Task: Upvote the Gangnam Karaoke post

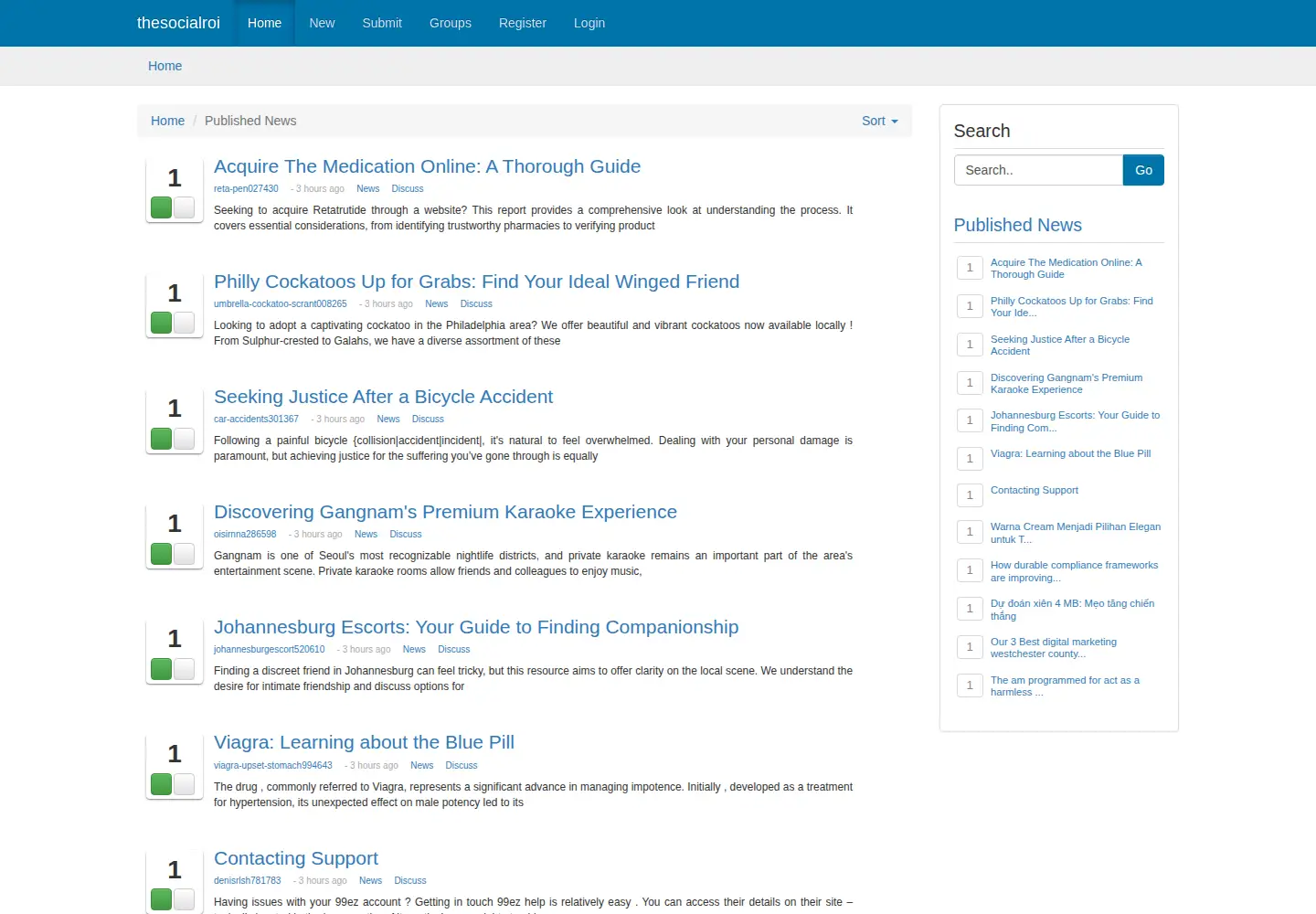Action: tap(162, 554)
